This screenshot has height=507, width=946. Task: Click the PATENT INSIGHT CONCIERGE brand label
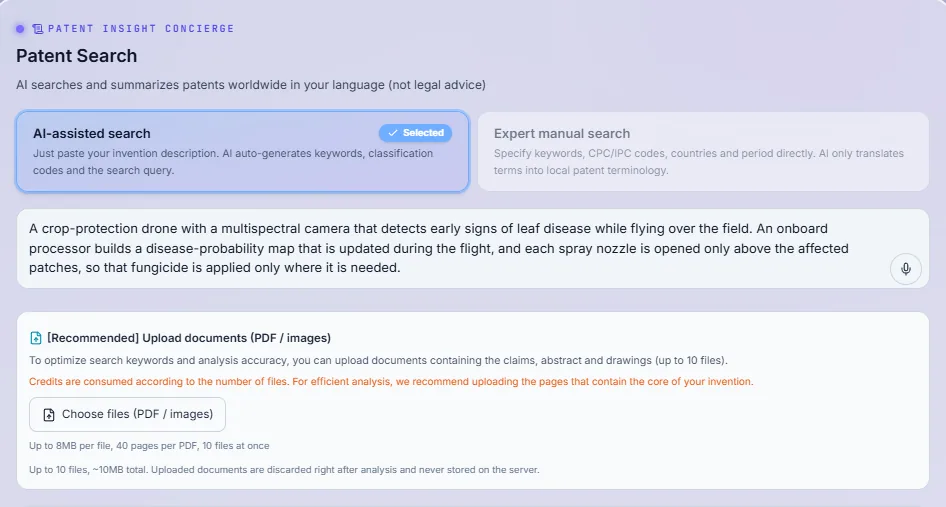141,28
